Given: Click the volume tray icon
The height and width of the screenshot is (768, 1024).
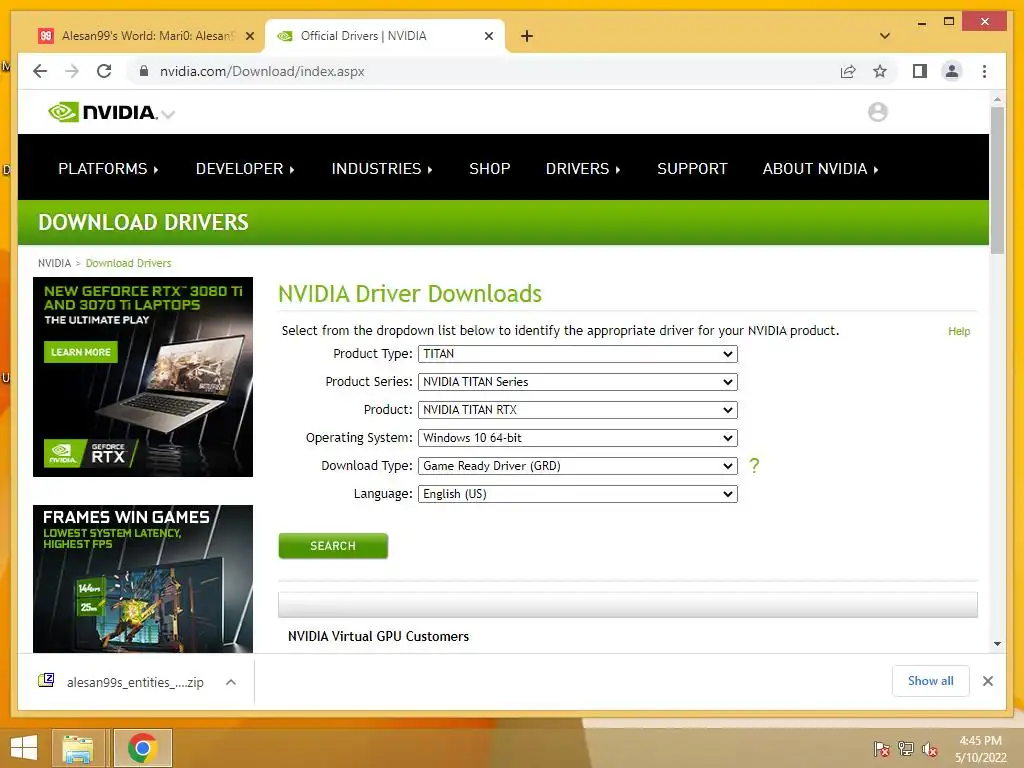Looking at the screenshot, I should tap(929, 749).
